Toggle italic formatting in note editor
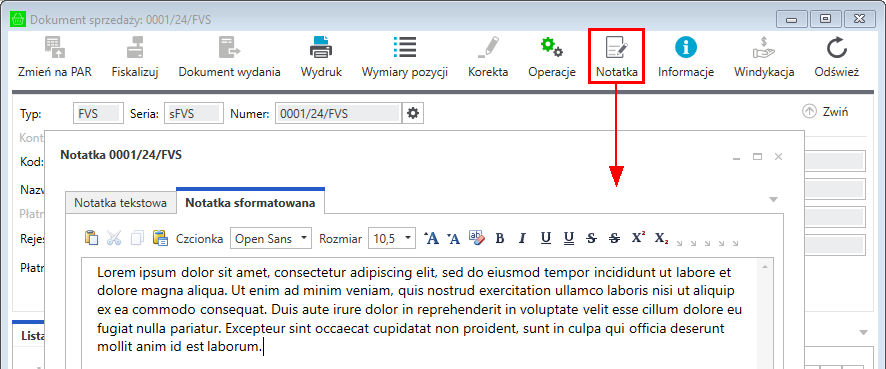Screen dimensions: 886x369 [522, 238]
